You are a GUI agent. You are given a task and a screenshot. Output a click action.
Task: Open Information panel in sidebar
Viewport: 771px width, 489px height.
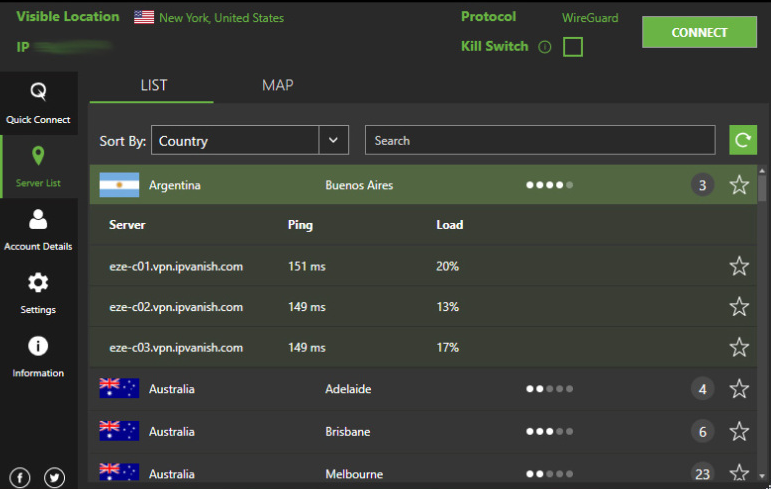pos(38,355)
